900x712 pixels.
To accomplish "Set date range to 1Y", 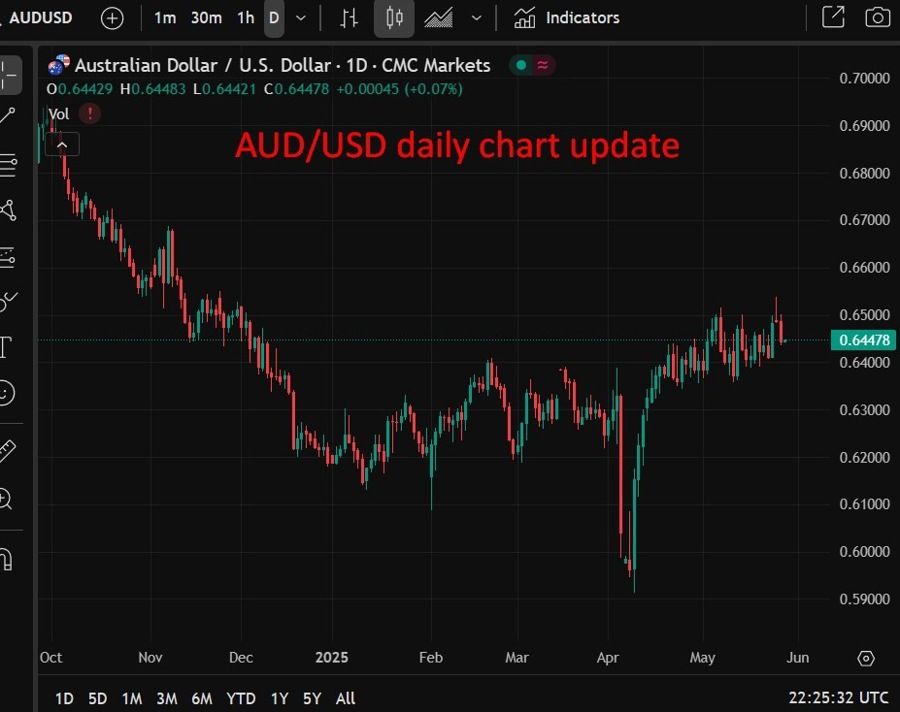I will [280, 698].
